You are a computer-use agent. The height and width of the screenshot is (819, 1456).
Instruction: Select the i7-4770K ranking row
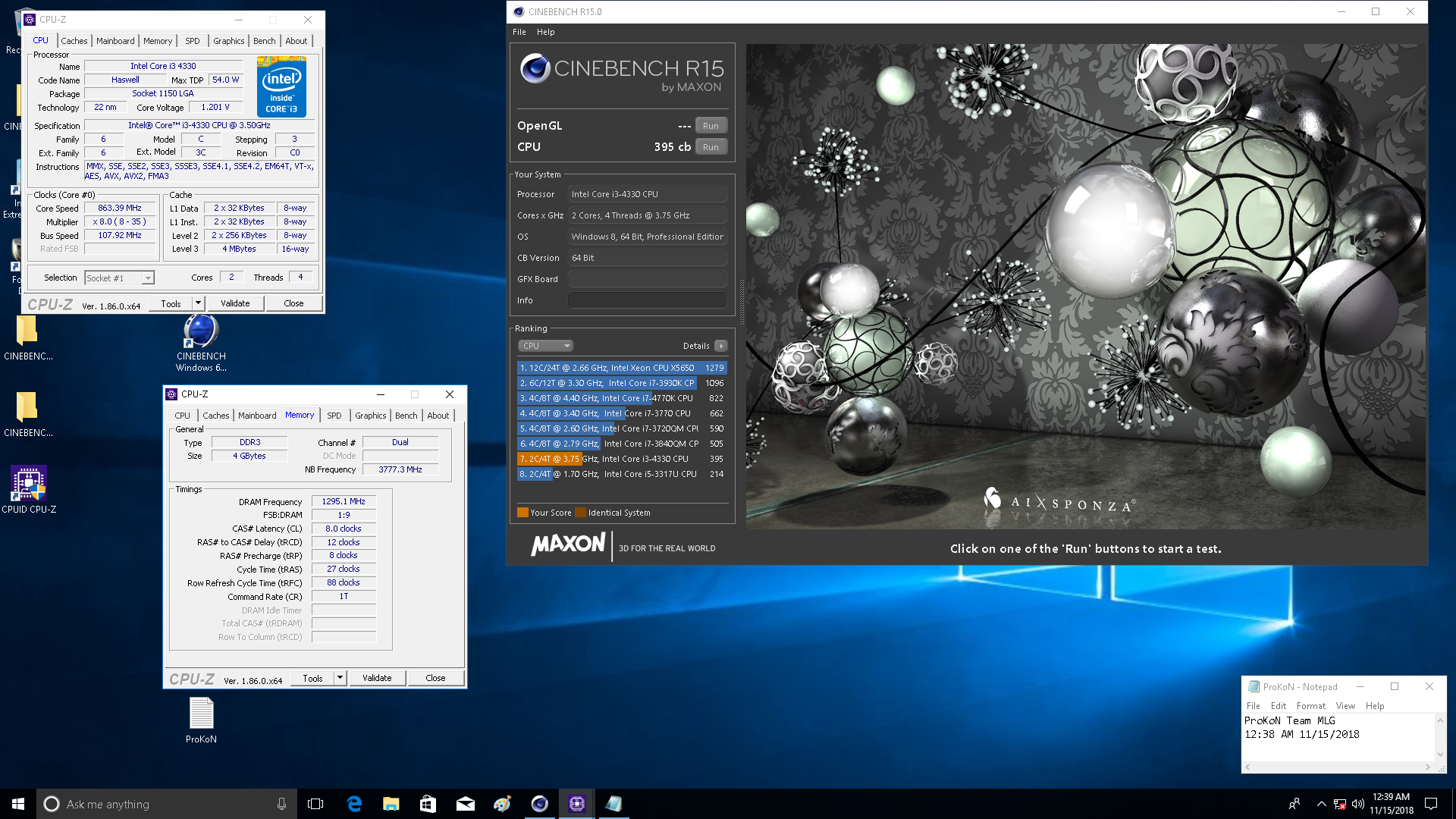[x=622, y=398]
